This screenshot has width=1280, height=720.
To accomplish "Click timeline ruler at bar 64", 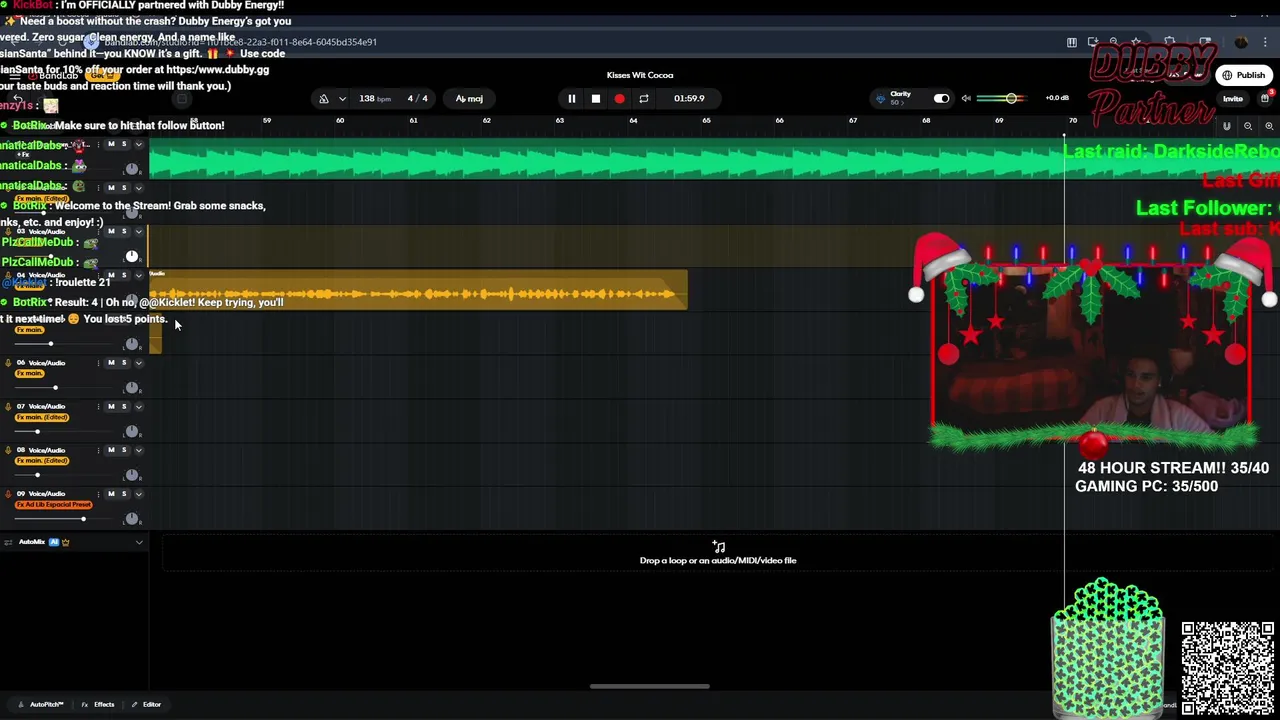I will pyautogui.click(x=633, y=121).
